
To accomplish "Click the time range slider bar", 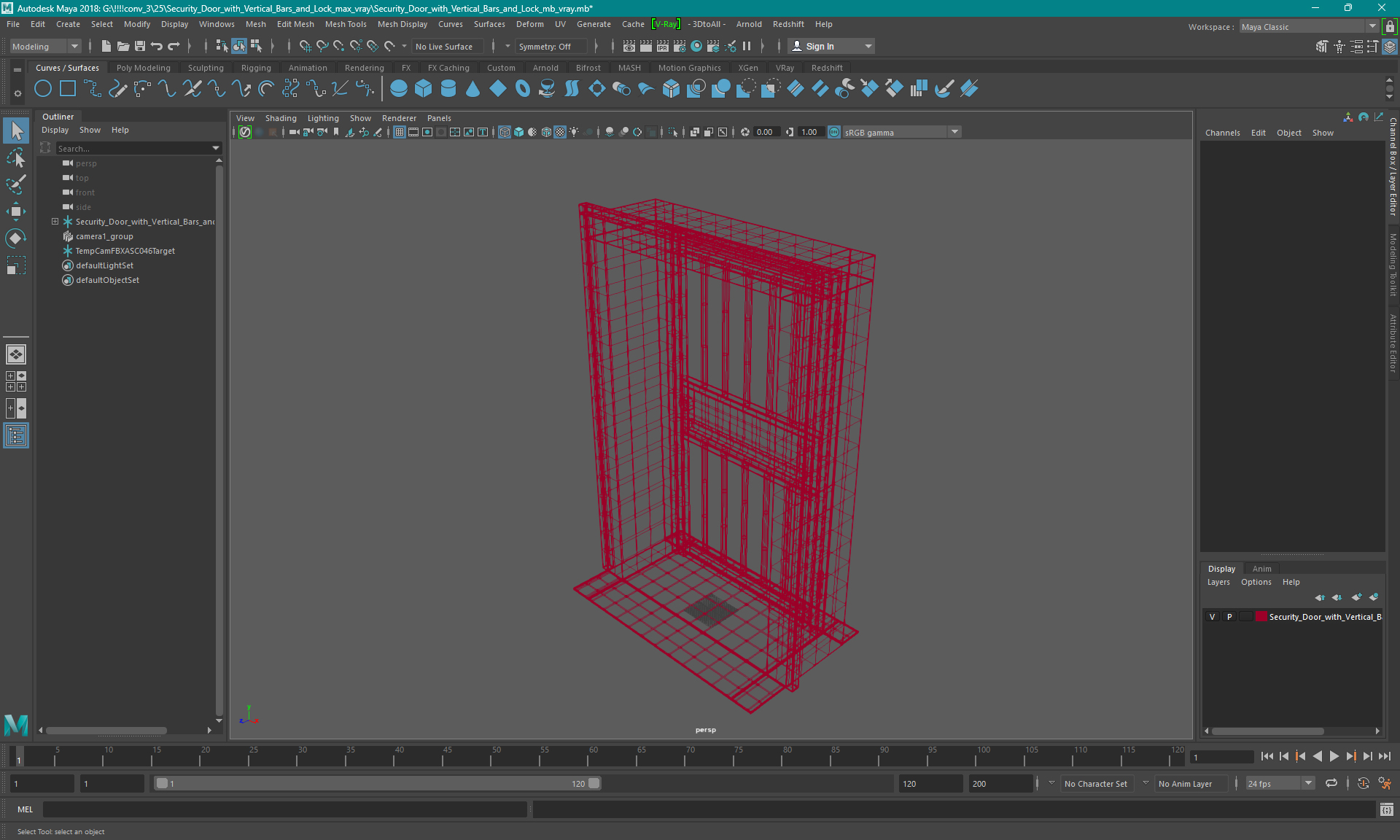I will 378,783.
